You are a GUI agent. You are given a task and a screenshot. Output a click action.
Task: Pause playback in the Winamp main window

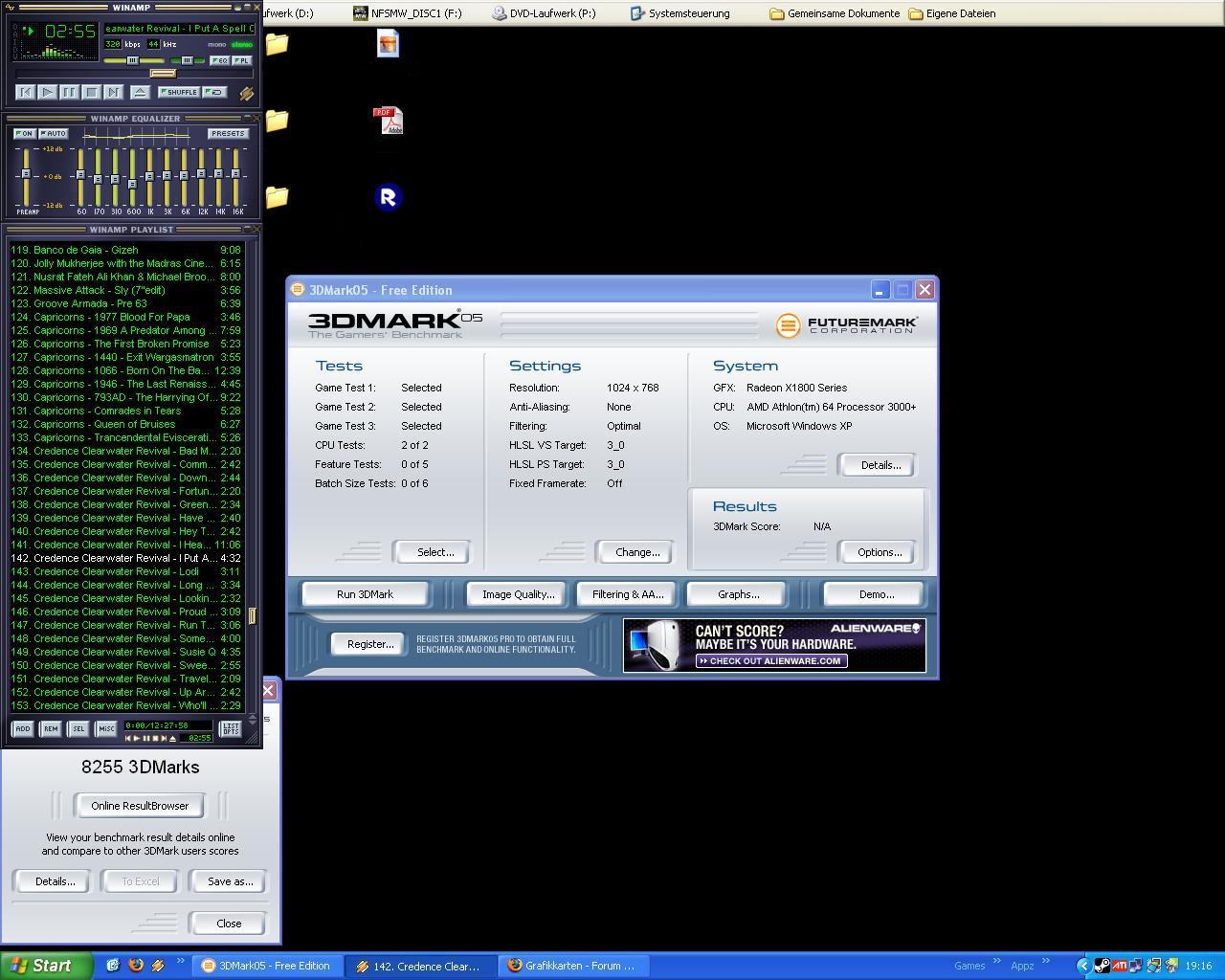pos(69,92)
